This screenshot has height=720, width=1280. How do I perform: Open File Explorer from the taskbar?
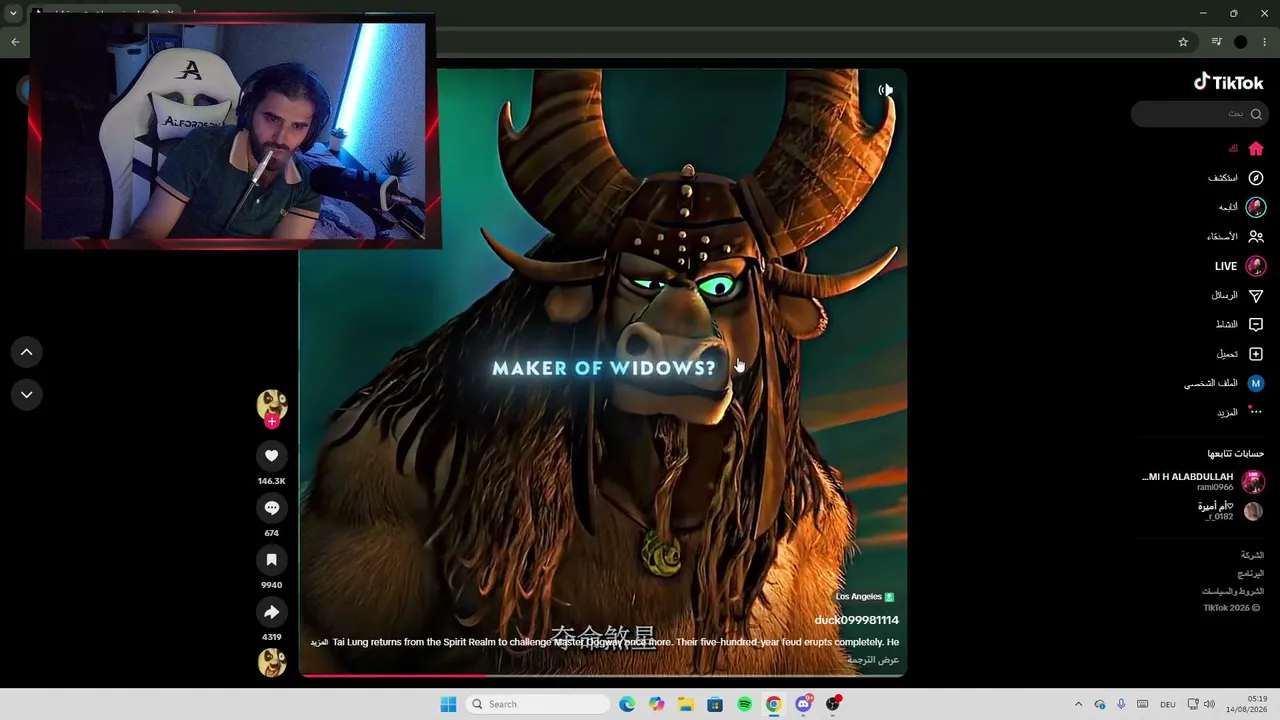coord(685,704)
